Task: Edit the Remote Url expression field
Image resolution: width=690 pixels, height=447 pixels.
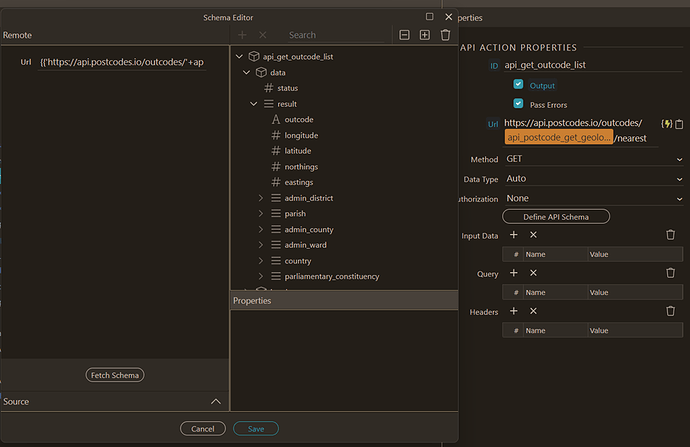Action: pos(122,62)
